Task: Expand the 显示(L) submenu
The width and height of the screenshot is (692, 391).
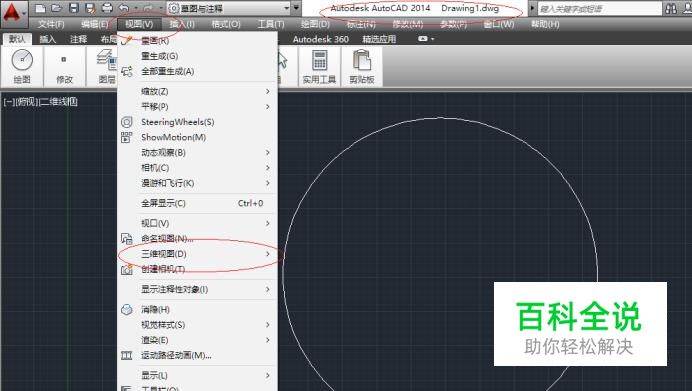Action: click(x=197, y=375)
